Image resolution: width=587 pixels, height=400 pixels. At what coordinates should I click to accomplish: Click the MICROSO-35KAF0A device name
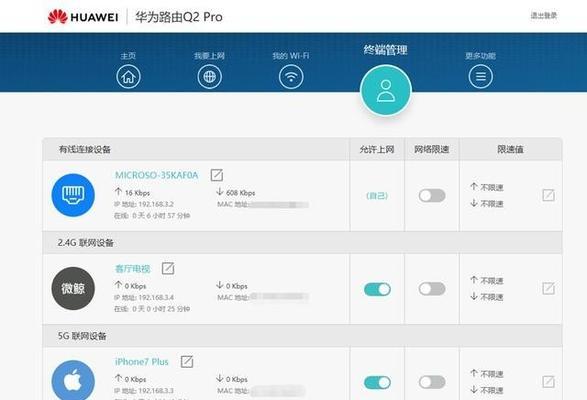tap(156, 175)
